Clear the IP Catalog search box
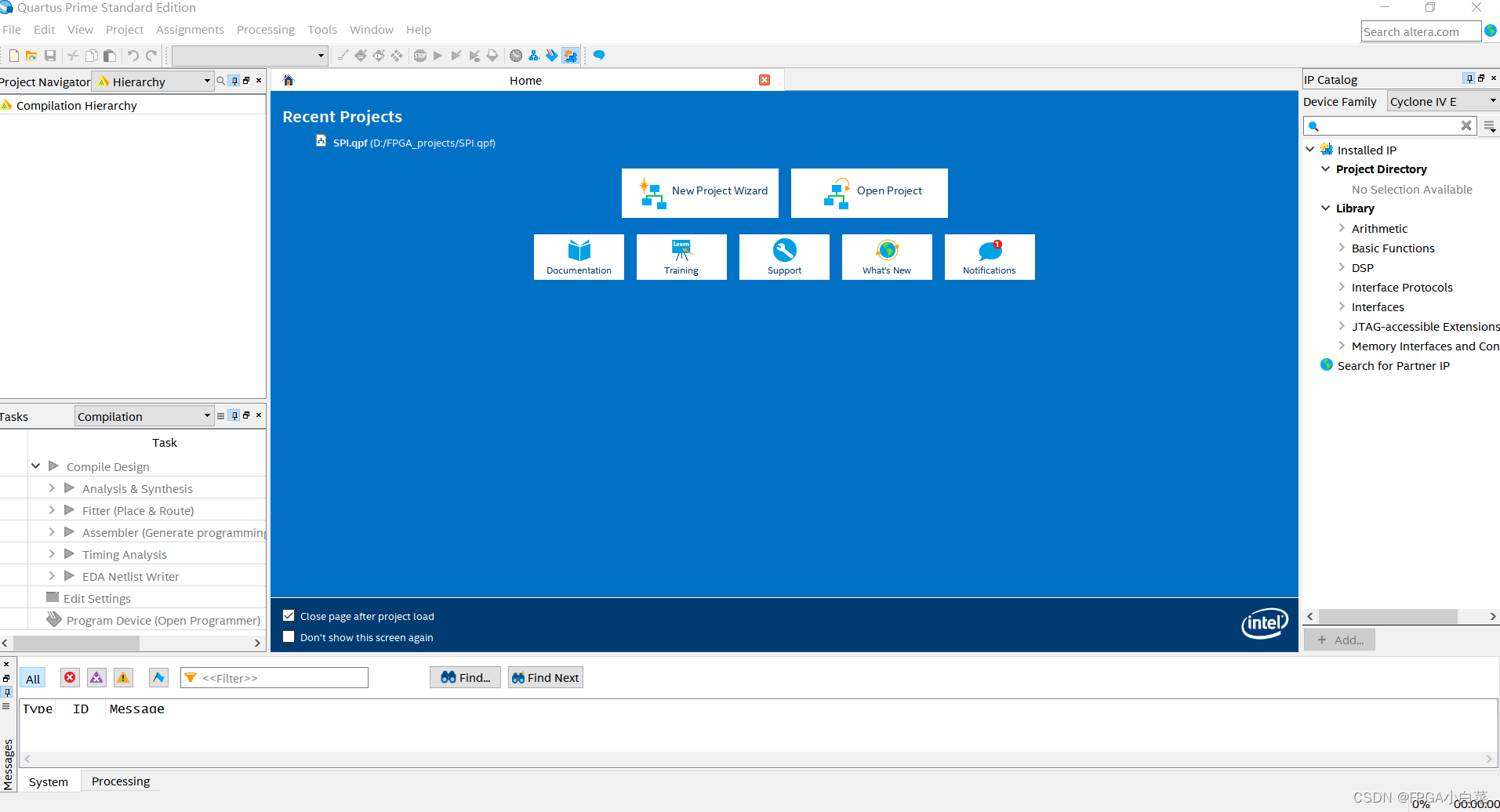This screenshot has height=812, width=1500. point(1466,125)
